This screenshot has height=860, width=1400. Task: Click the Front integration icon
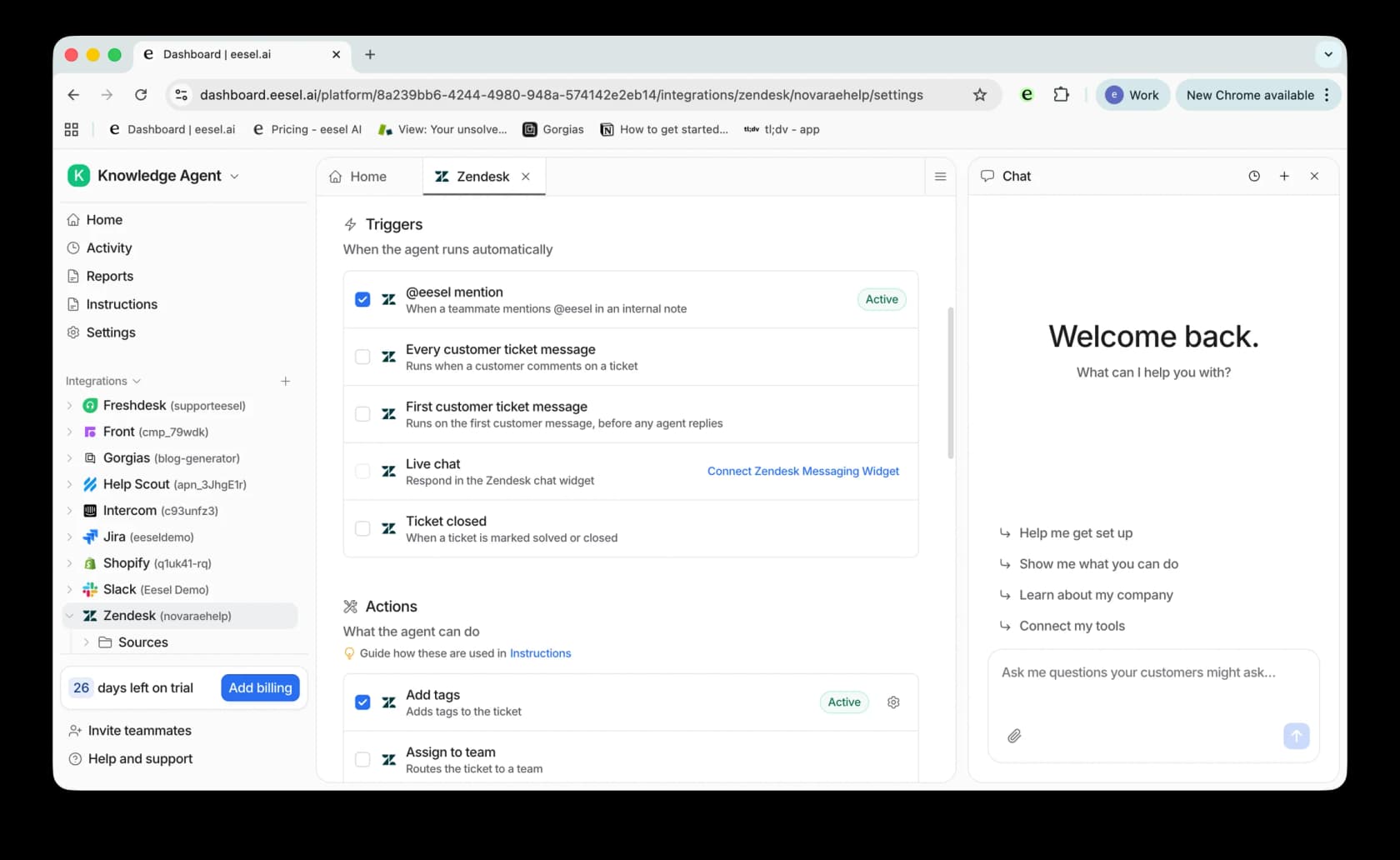click(90, 432)
